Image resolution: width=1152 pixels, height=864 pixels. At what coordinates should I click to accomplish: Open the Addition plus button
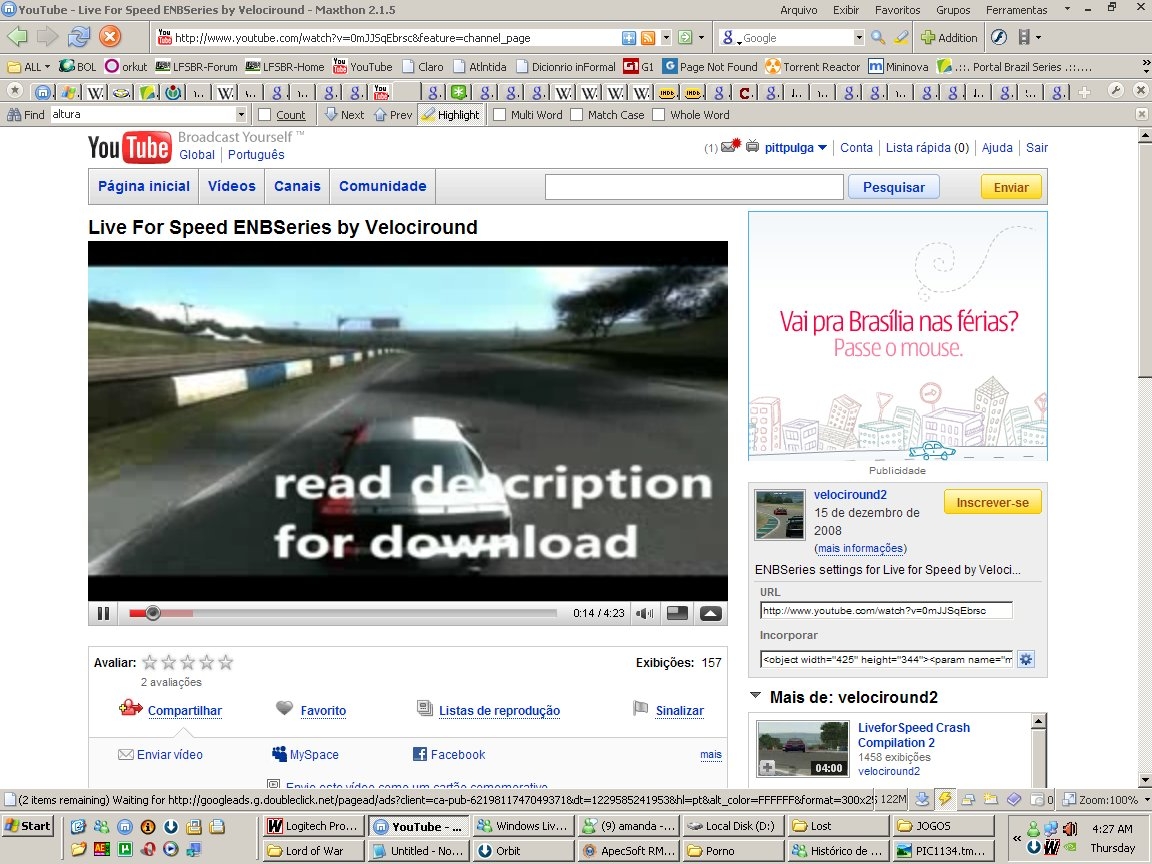tap(948, 37)
